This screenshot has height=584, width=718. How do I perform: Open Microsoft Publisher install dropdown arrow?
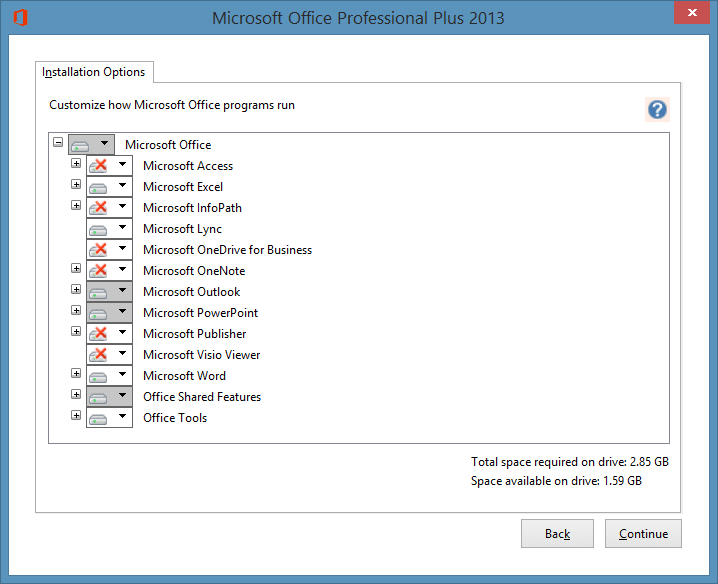pos(122,332)
